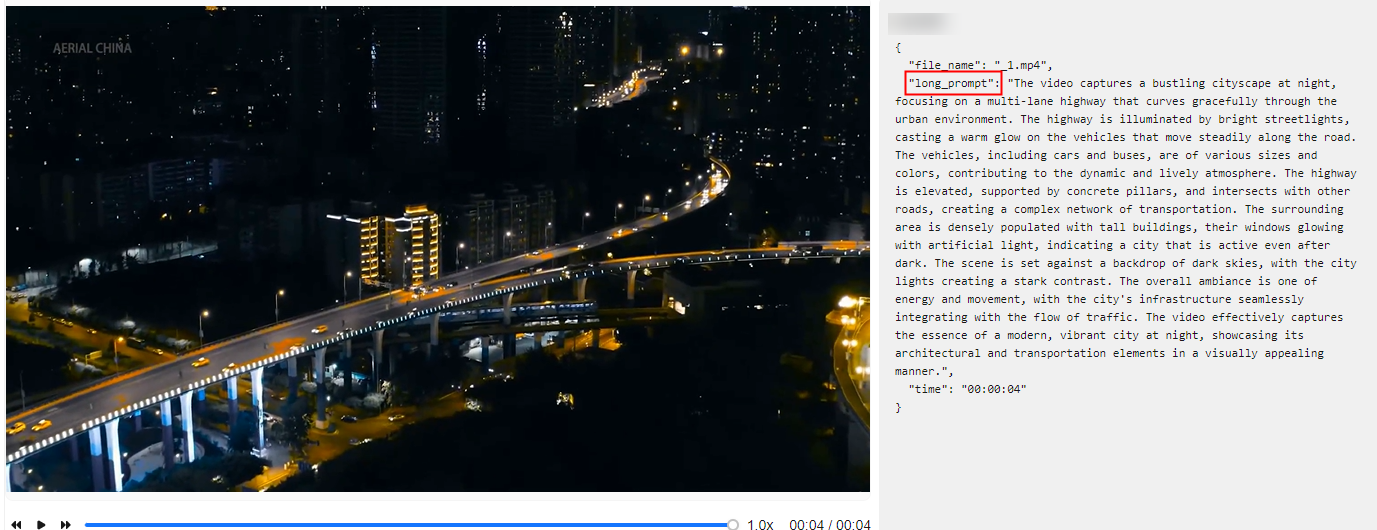Screen dimensions: 1377x530
Task: Click the progress slider handle at end
Action: pos(733,524)
